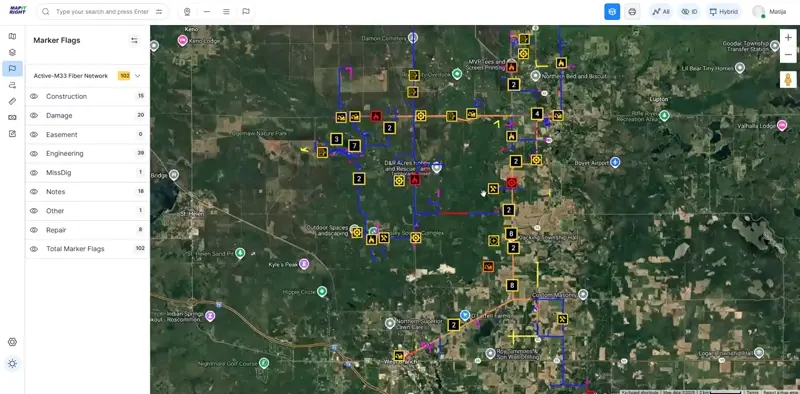Click the Construction category label
800x394 pixels.
(x=66, y=96)
